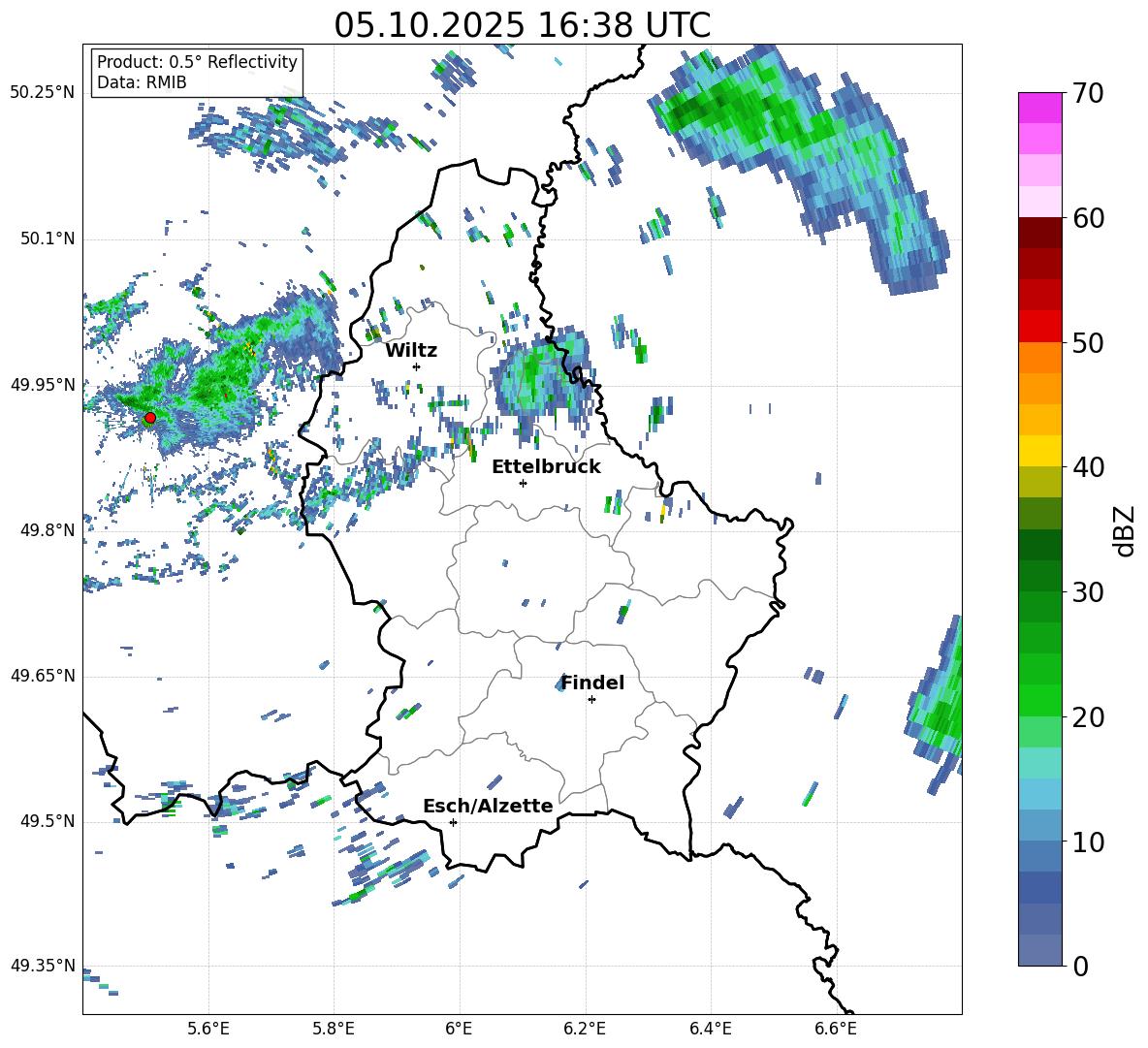Click the 6.6°E longitude label

point(836,1029)
